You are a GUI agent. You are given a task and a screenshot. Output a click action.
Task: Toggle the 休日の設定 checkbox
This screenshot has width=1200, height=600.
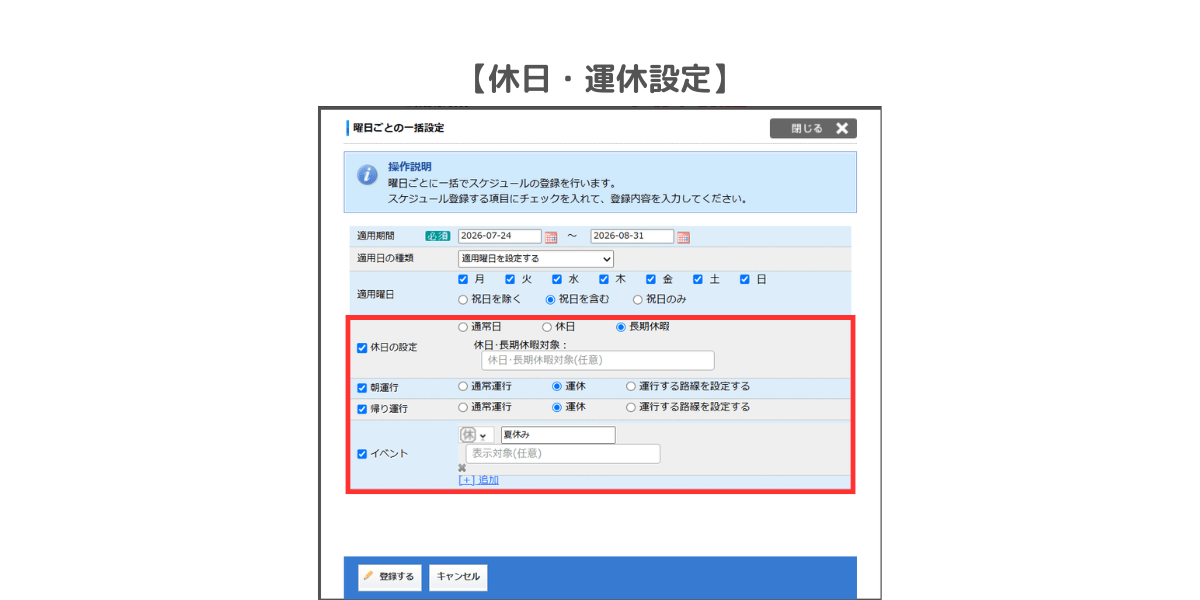[x=362, y=348]
